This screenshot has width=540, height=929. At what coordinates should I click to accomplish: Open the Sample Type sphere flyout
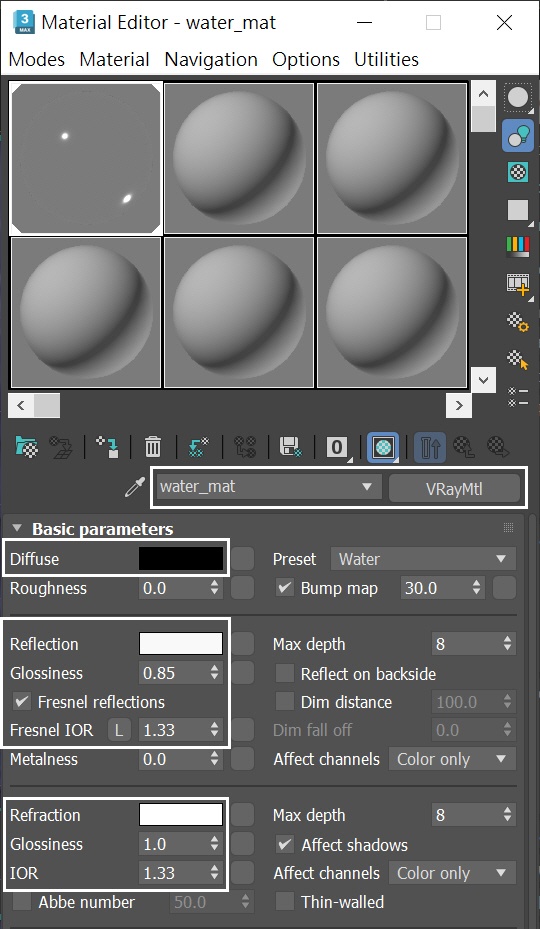coord(518,98)
